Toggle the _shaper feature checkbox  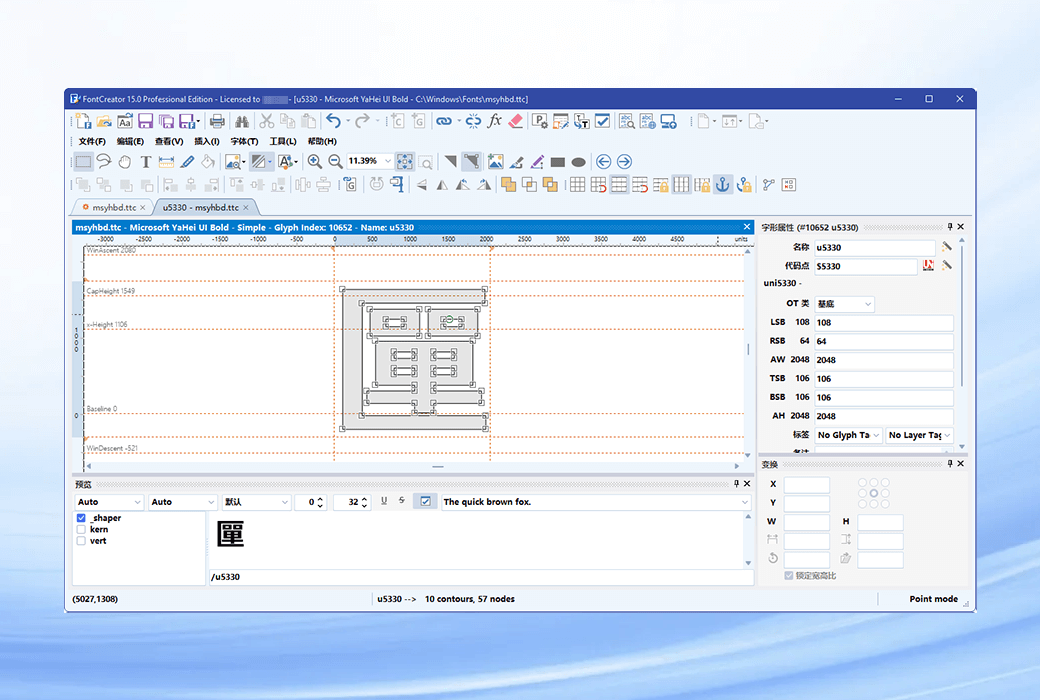click(x=81, y=518)
